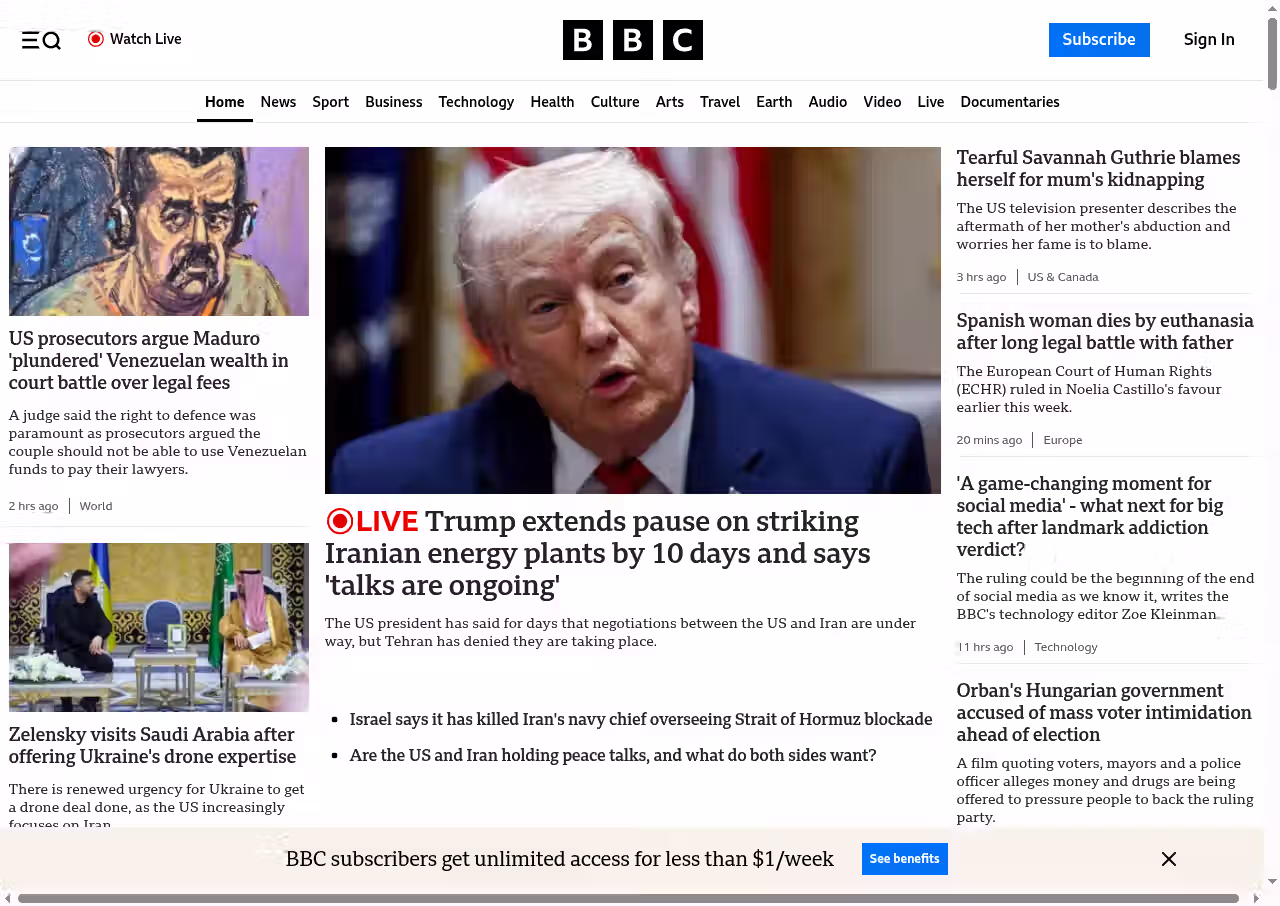
Task: Open the Maduro courtroom sketch thumbnail
Action: pyautogui.click(x=159, y=231)
